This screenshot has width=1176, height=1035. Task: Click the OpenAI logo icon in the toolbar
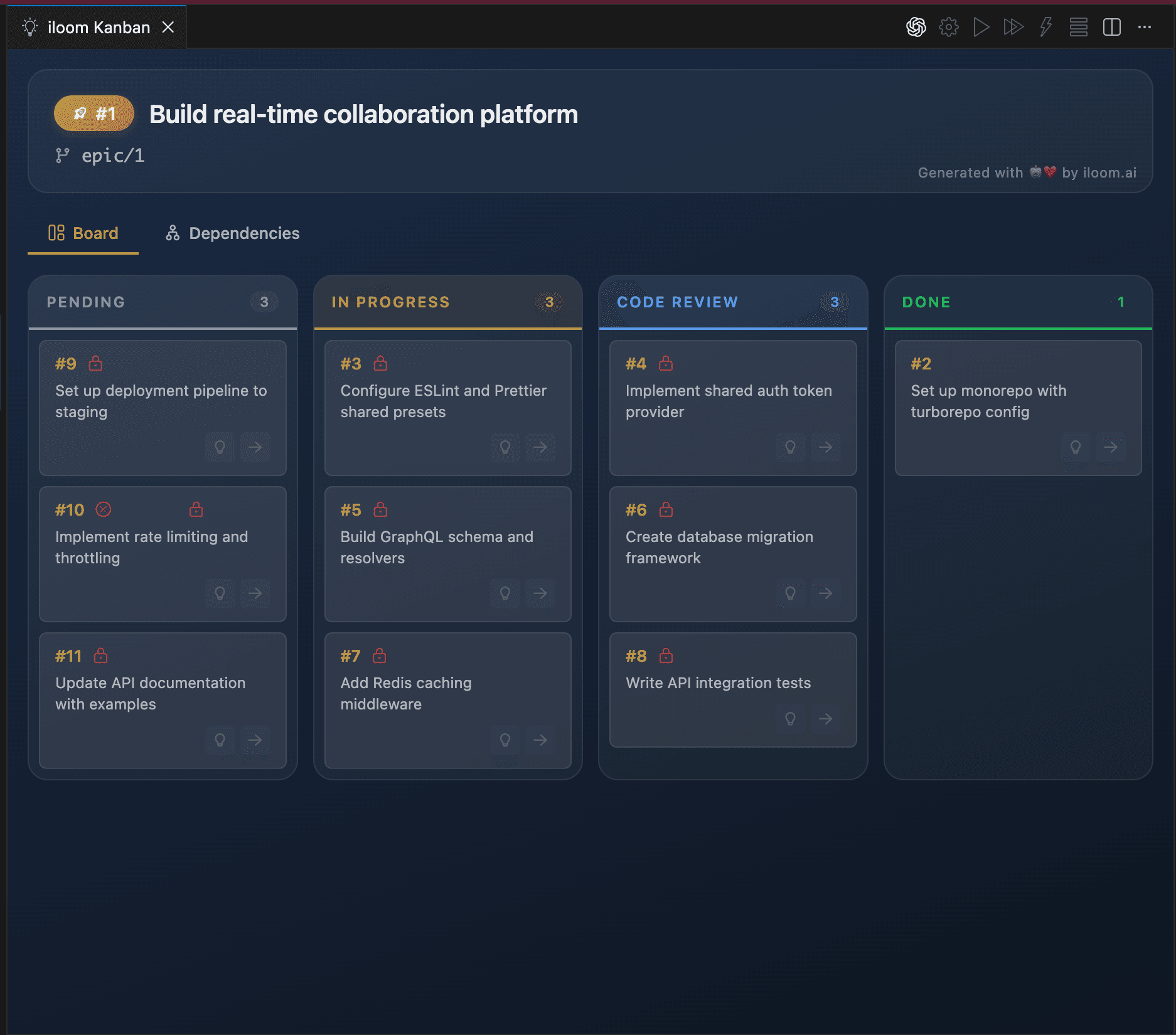(x=916, y=27)
